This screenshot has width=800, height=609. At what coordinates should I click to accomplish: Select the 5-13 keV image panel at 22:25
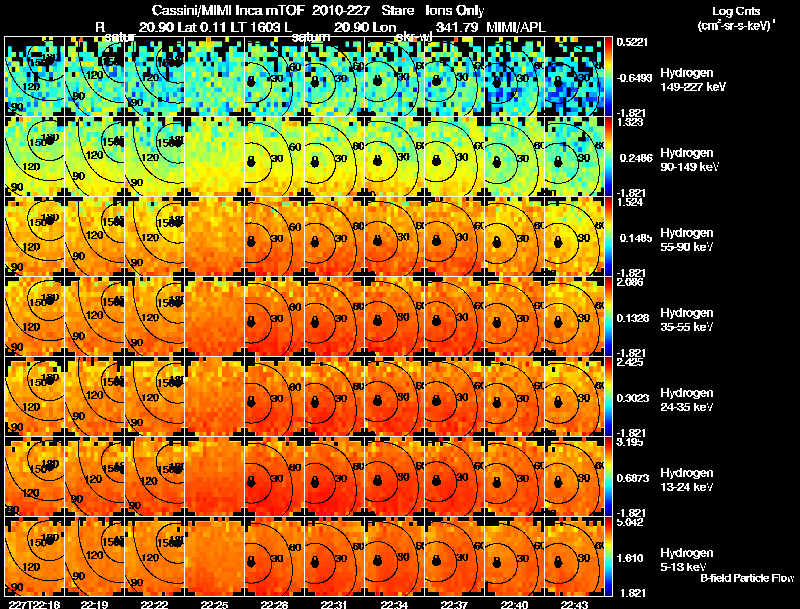coord(214,557)
